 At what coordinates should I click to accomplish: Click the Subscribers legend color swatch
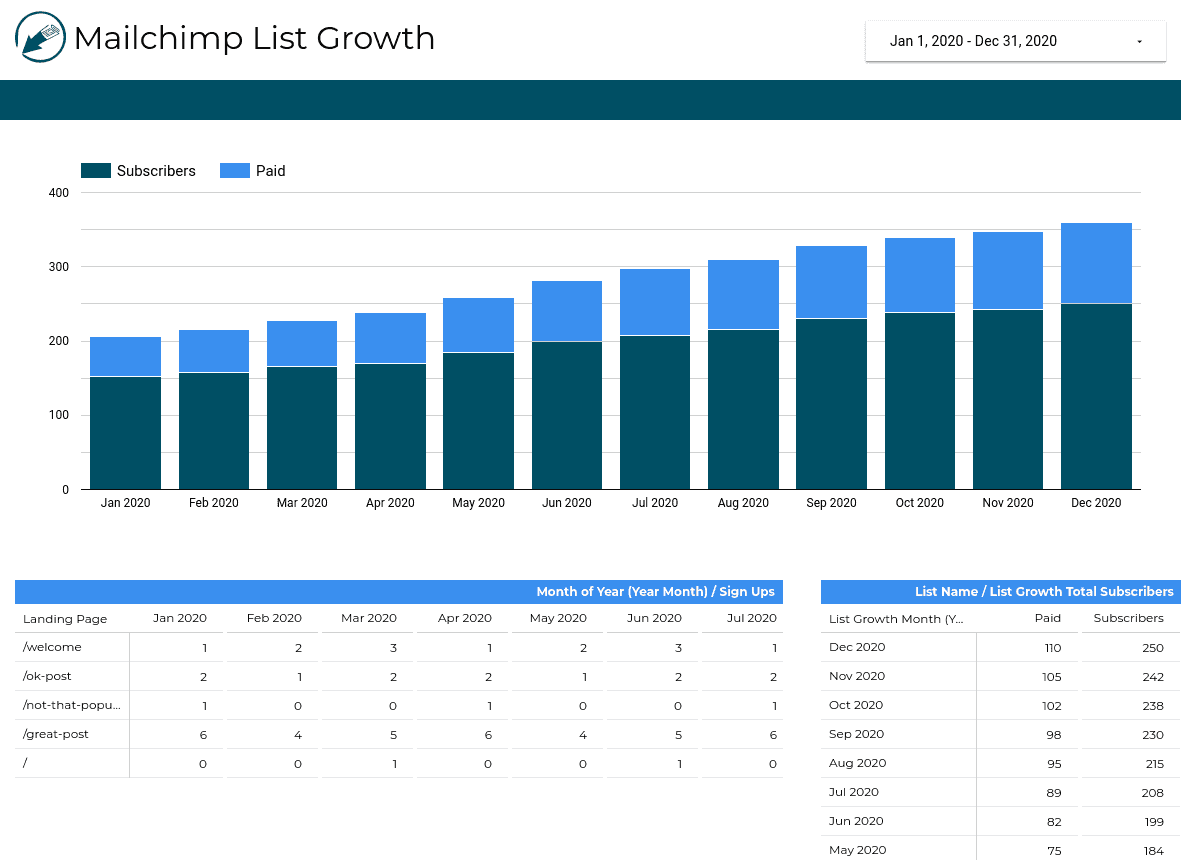click(96, 171)
